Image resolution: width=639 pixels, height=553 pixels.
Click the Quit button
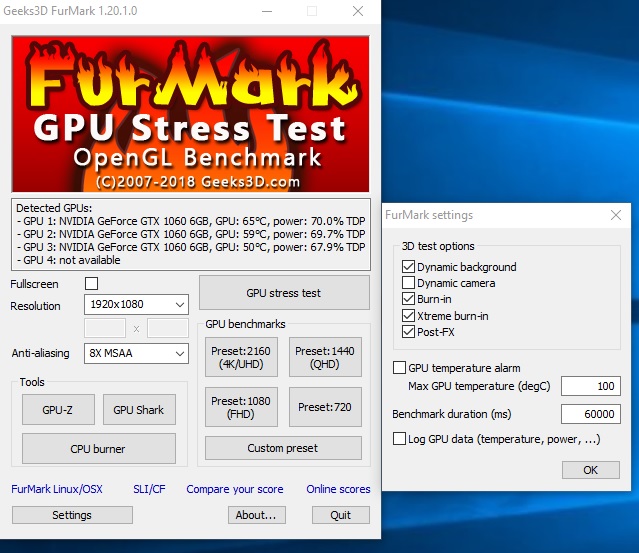[x=341, y=515]
